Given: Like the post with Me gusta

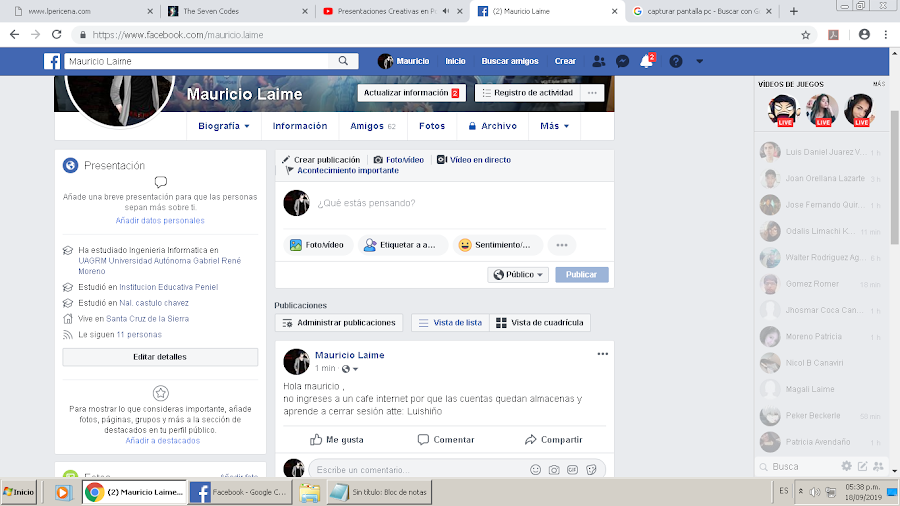Looking at the screenshot, I should (337, 440).
